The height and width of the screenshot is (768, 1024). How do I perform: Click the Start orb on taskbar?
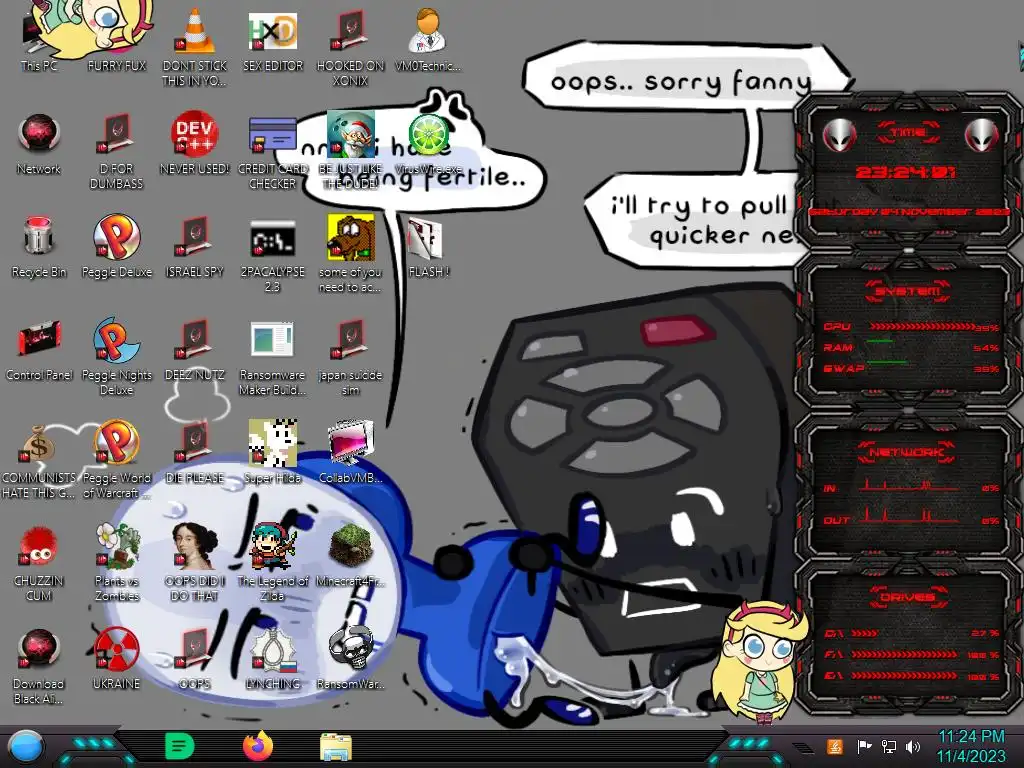(x=26, y=747)
